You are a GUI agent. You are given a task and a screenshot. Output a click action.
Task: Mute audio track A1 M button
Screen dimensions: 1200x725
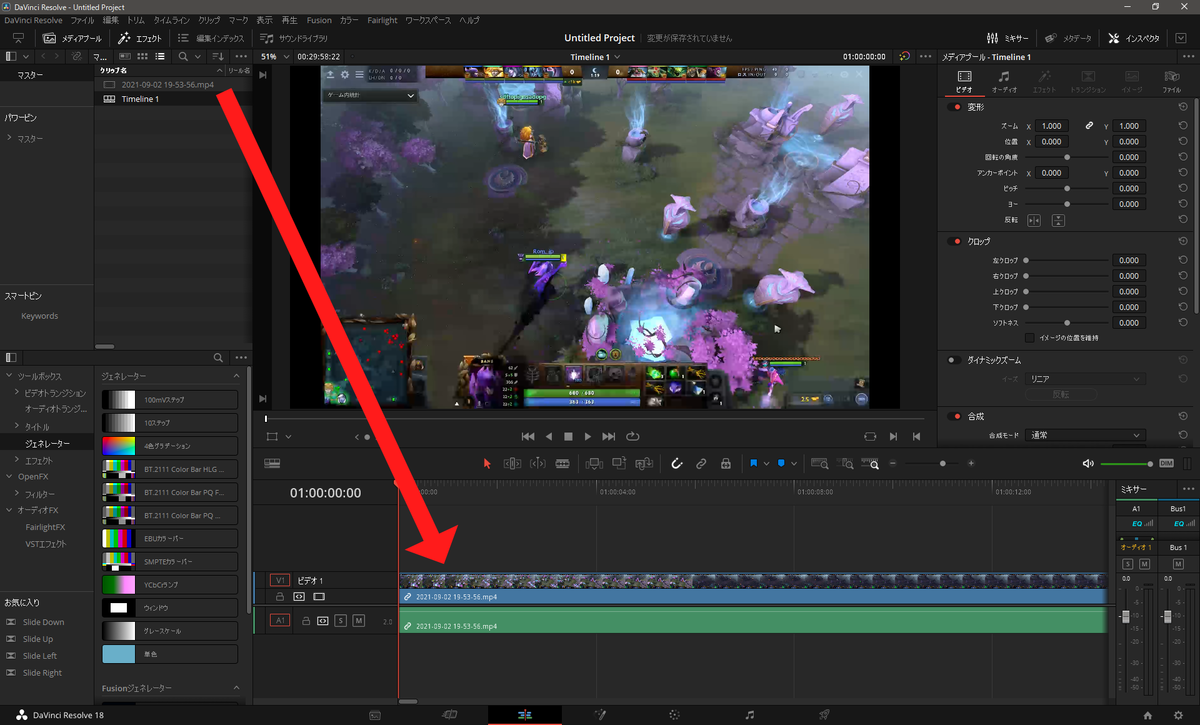tap(358, 621)
